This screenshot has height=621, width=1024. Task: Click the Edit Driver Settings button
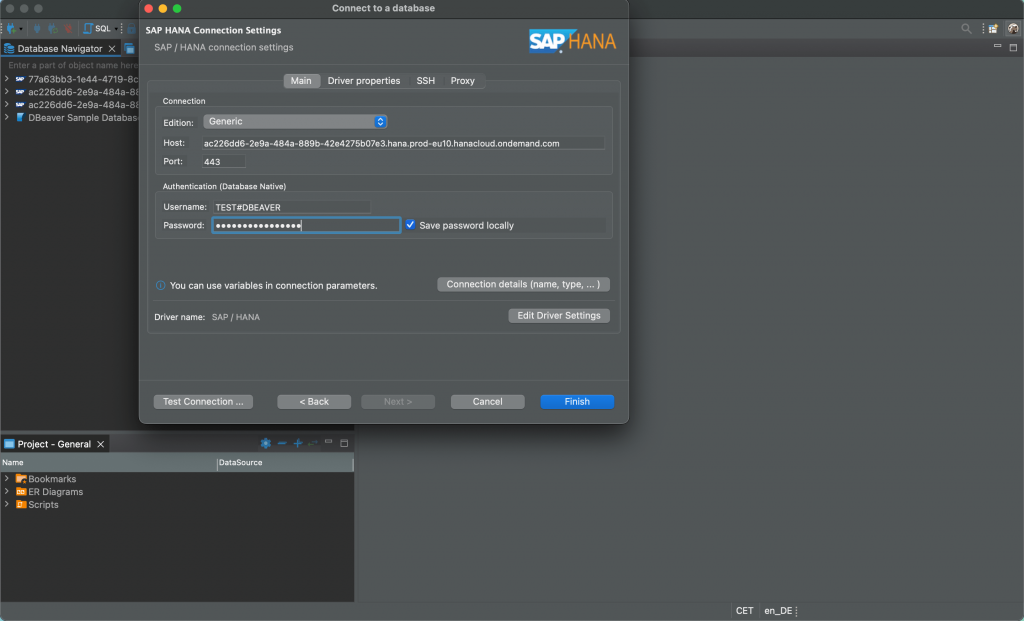pyautogui.click(x=559, y=315)
